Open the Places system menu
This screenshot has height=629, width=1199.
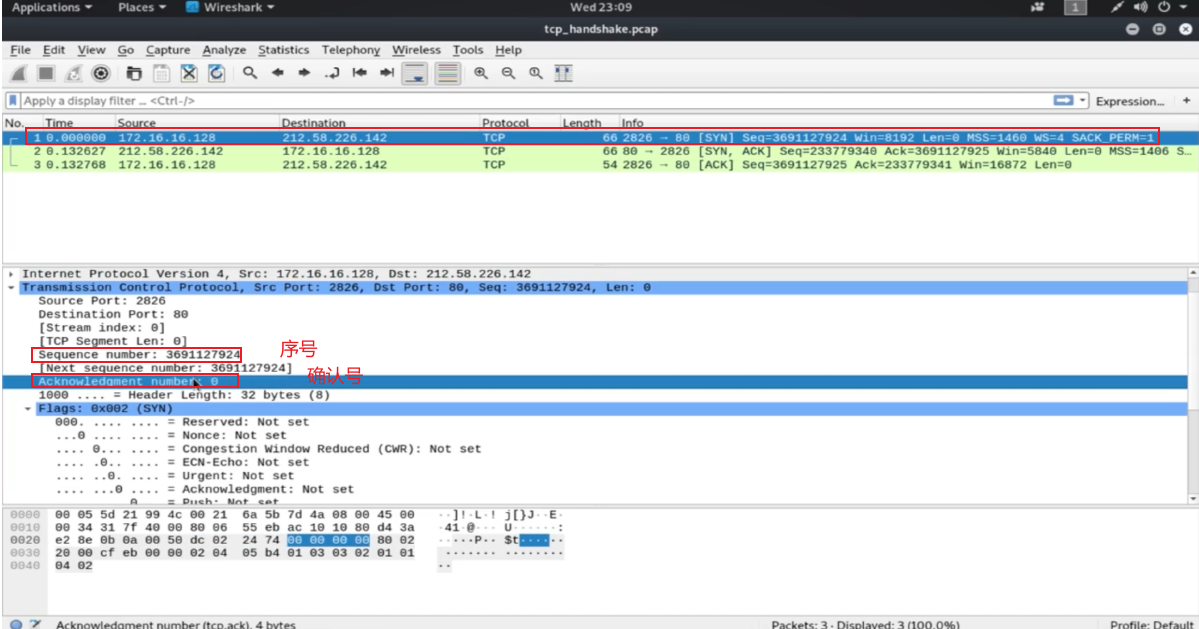tap(142, 8)
